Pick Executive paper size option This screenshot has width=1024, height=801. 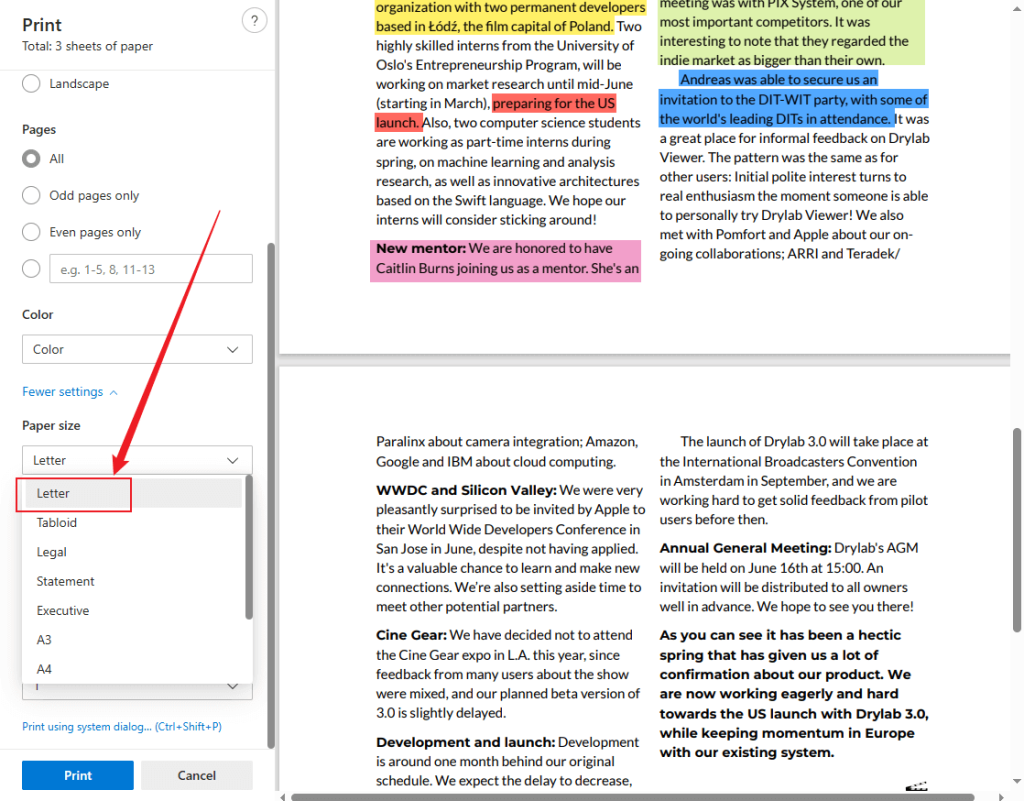click(63, 610)
